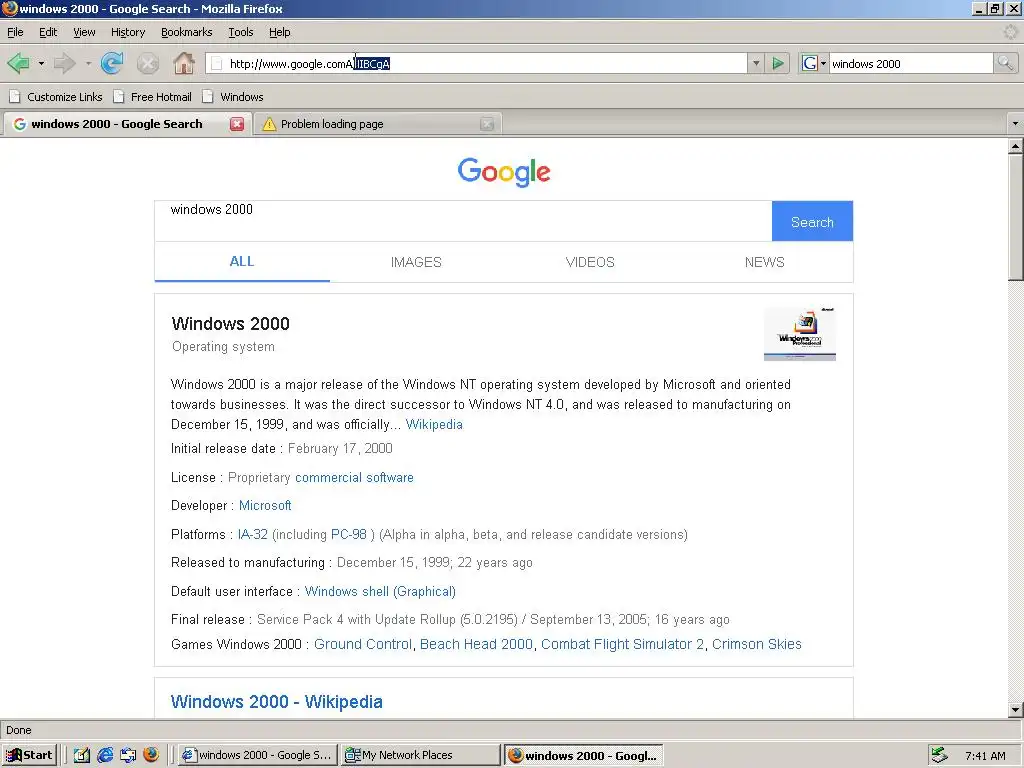Click the network system tray icon

click(939, 755)
